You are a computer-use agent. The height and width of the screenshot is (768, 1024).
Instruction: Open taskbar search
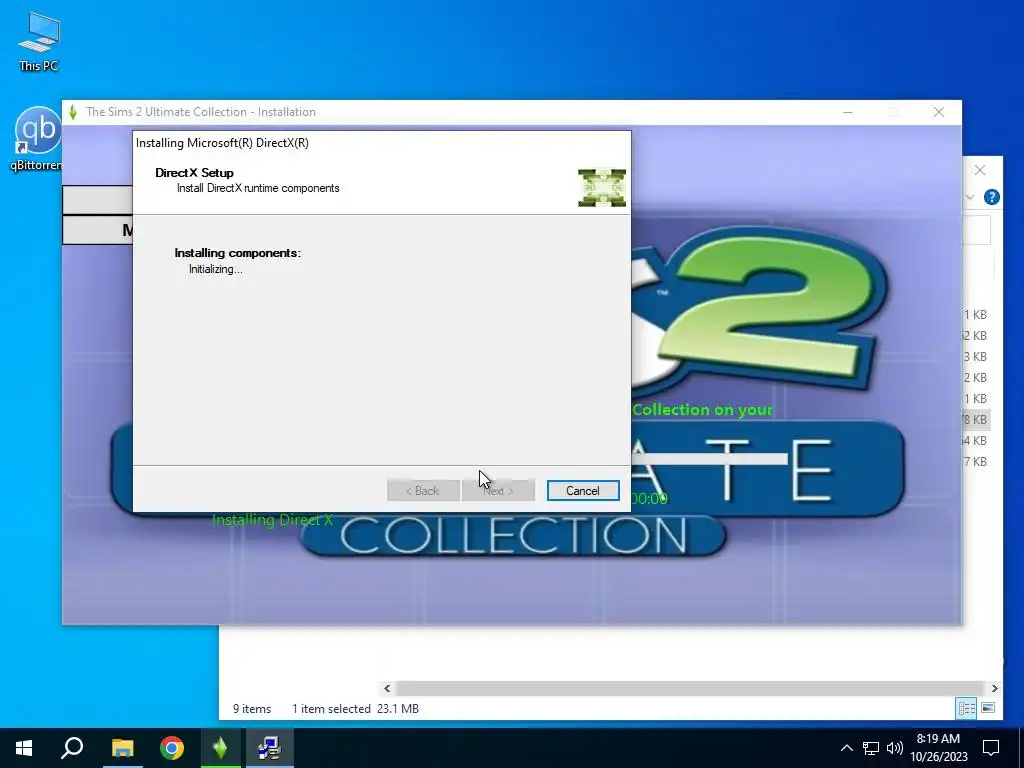coord(72,748)
